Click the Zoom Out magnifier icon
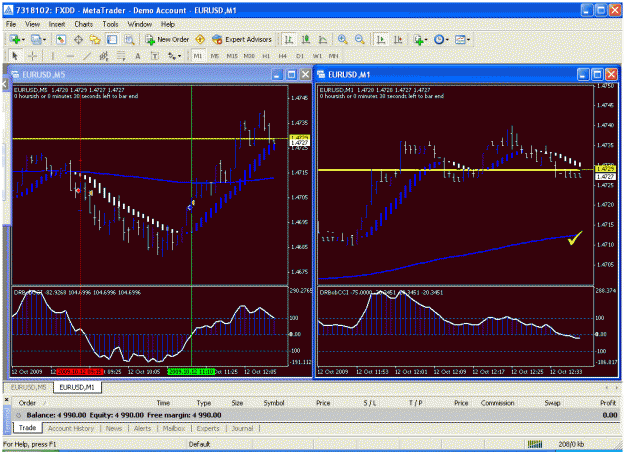The image size is (625, 452). [x=360, y=39]
